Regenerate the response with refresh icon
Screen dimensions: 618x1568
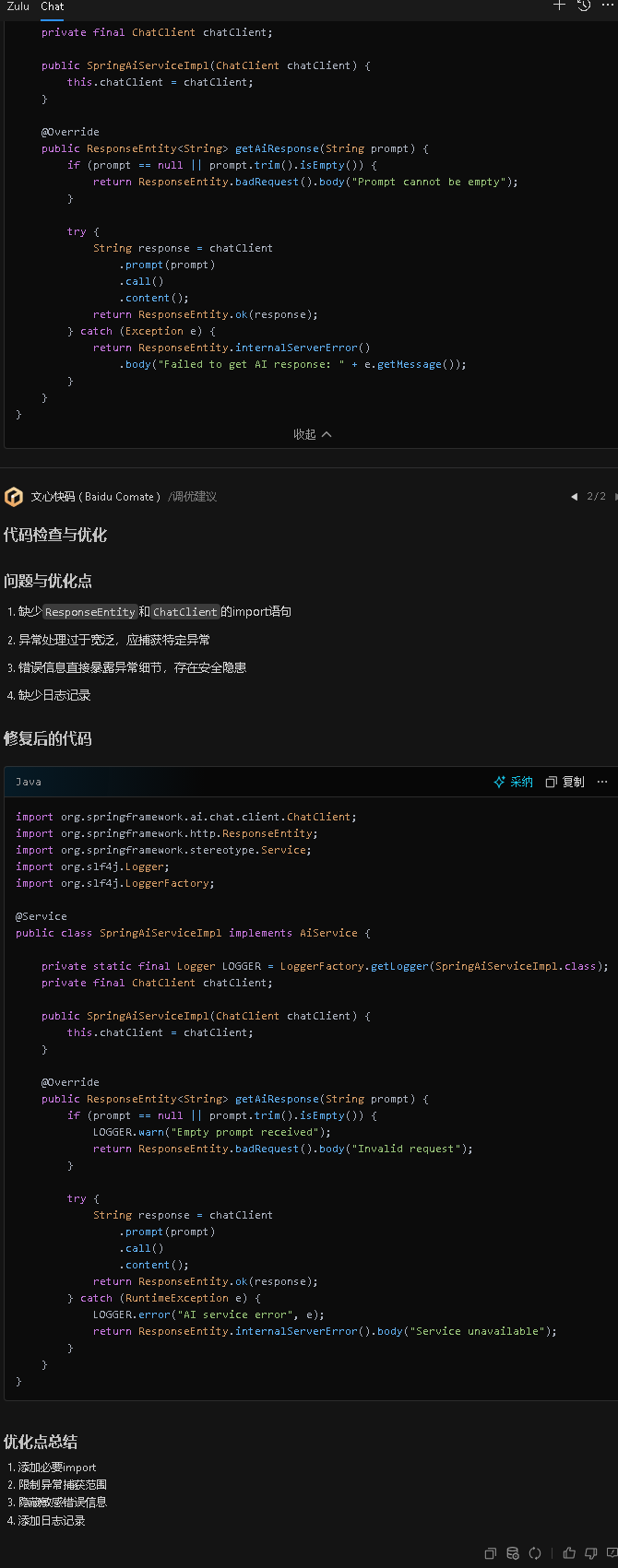(x=535, y=1553)
